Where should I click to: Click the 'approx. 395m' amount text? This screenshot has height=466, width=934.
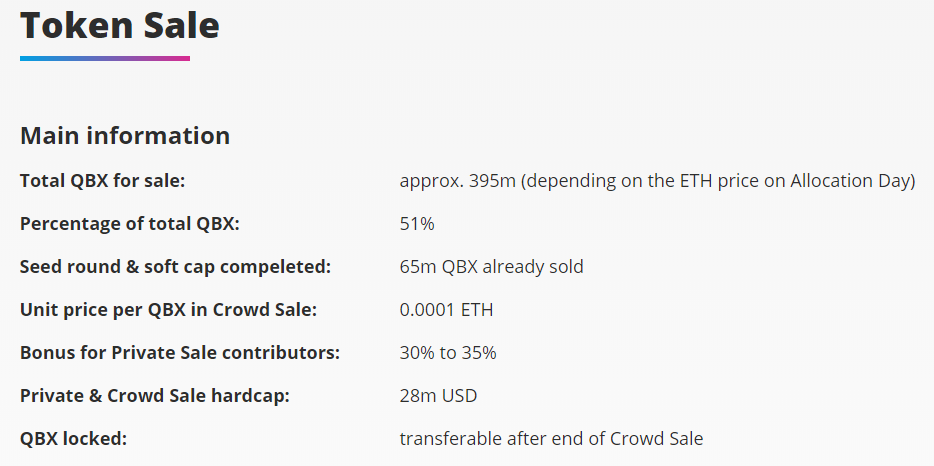(x=457, y=181)
